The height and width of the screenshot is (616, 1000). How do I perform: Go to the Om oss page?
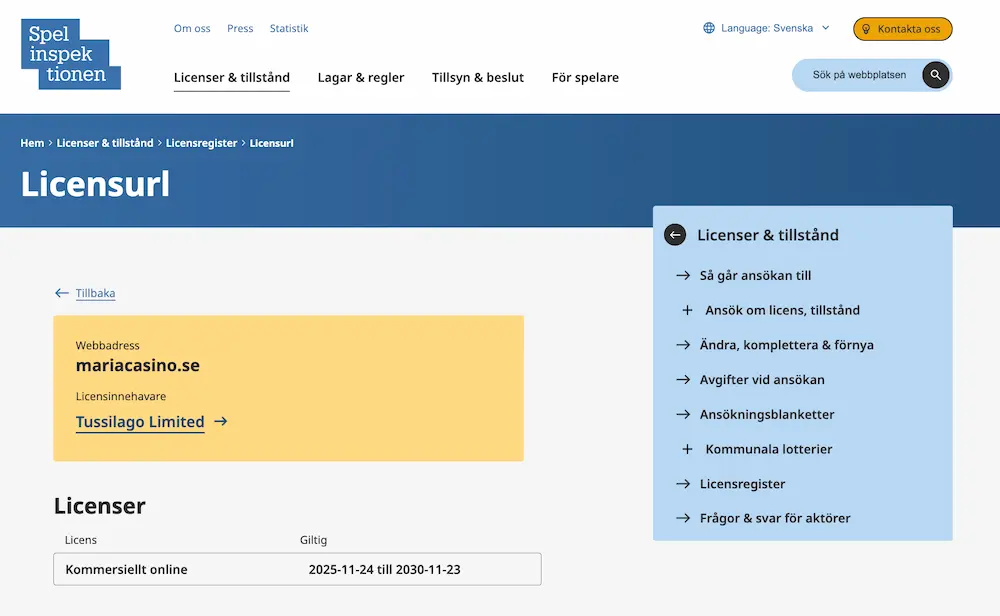pos(192,28)
